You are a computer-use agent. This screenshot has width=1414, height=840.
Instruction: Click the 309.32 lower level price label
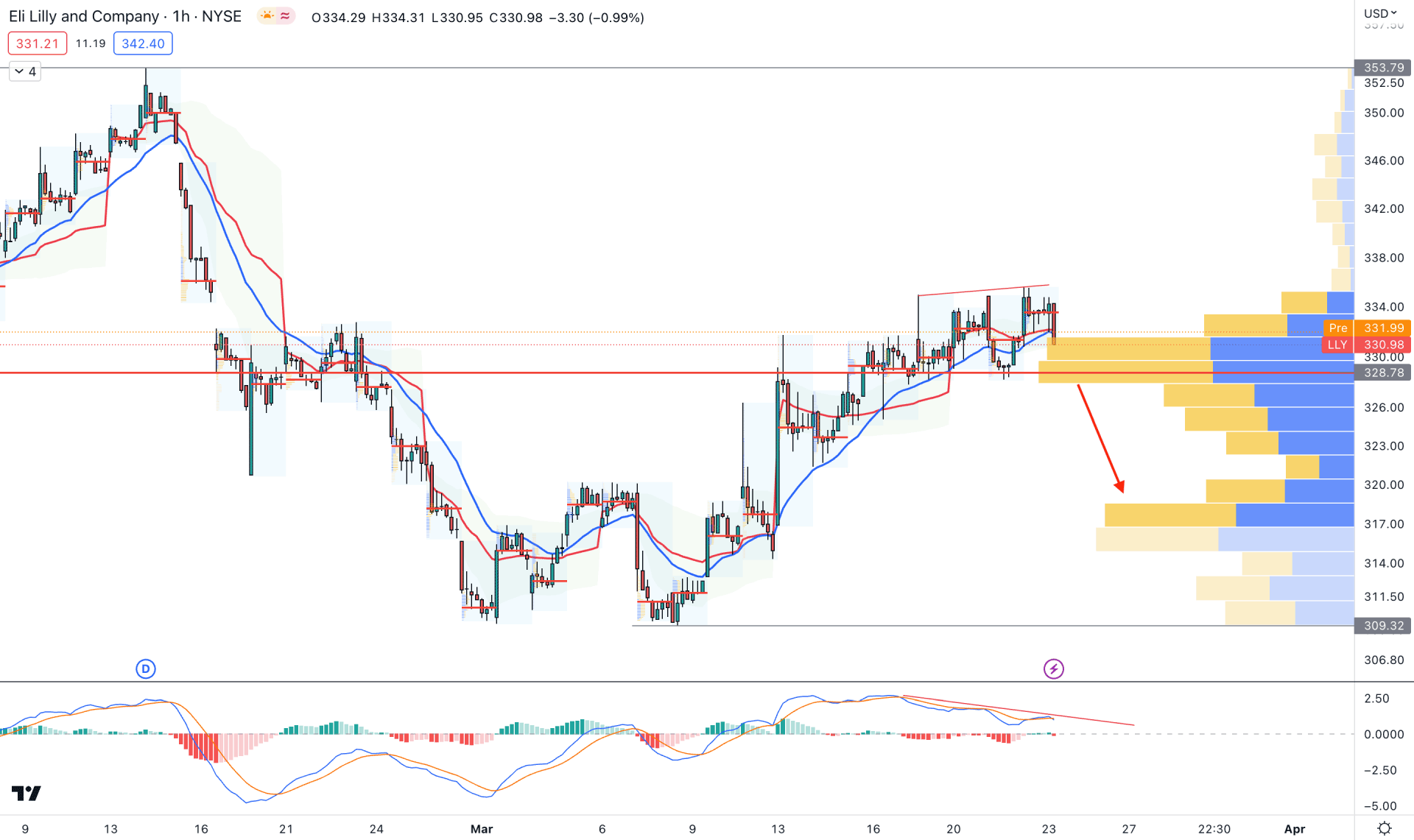(x=1383, y=625)
